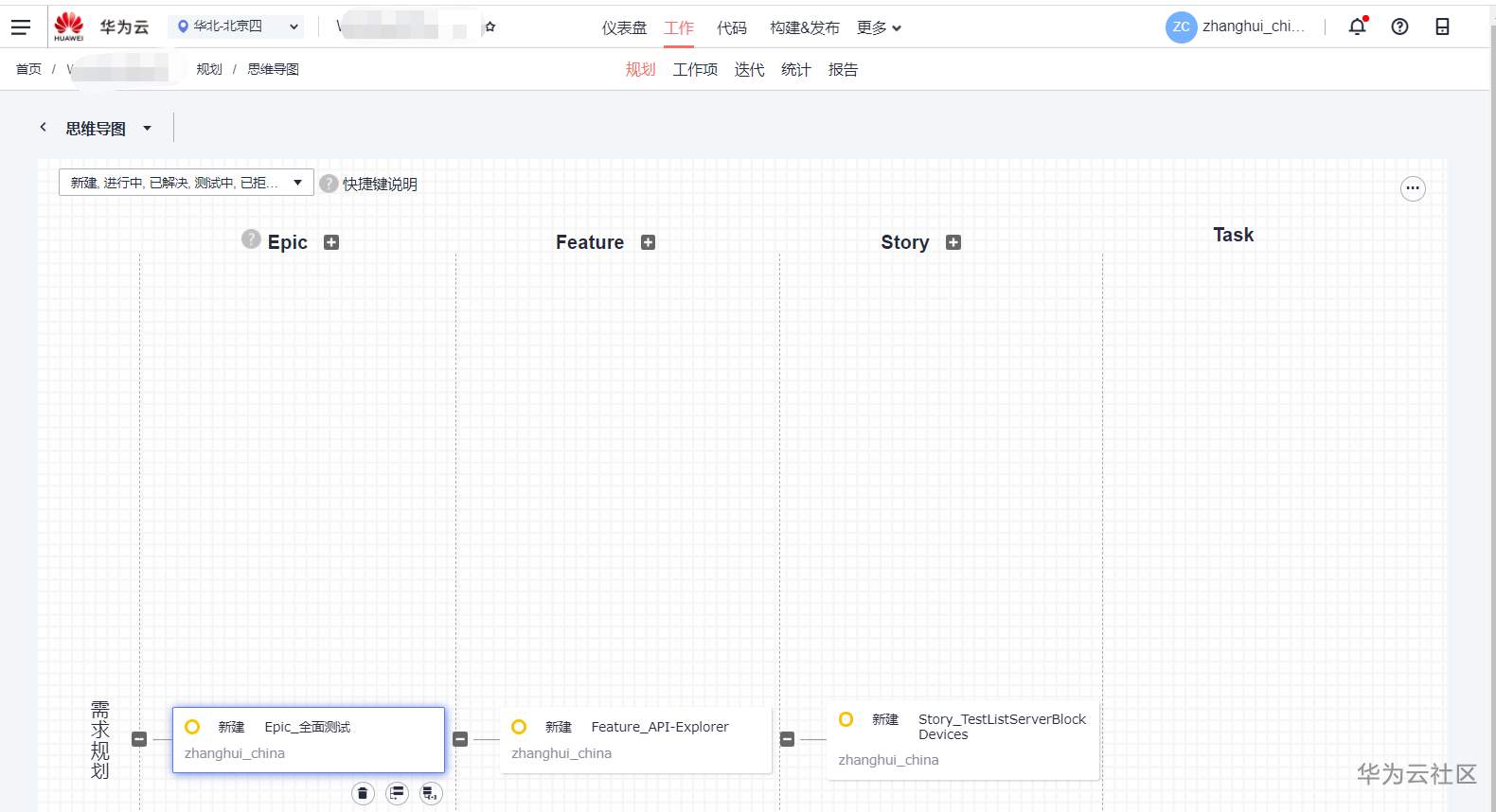Click the add sibling node icon under Epic
The height and width of the screenshot is (812, 1496).
[397, 793]
